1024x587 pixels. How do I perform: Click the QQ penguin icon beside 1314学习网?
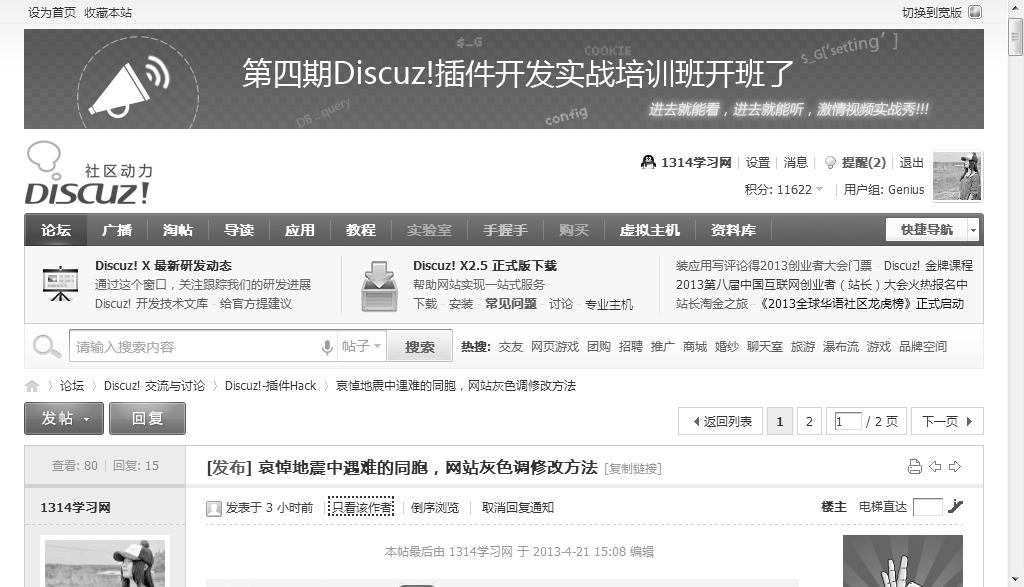[x=648, y=162]
